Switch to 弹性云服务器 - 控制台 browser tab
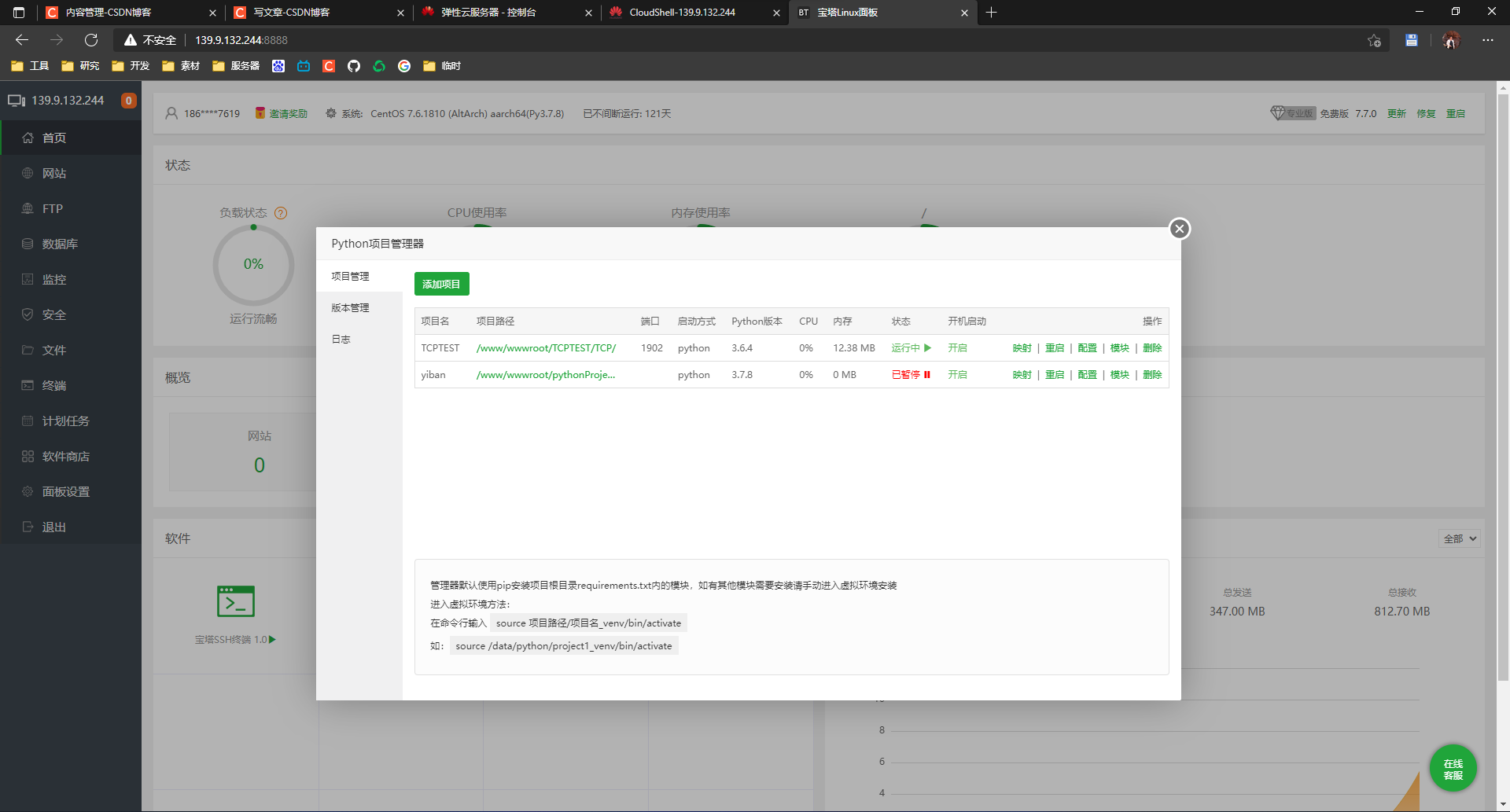This screenshot has height=812, width=1510. (506, 13)
